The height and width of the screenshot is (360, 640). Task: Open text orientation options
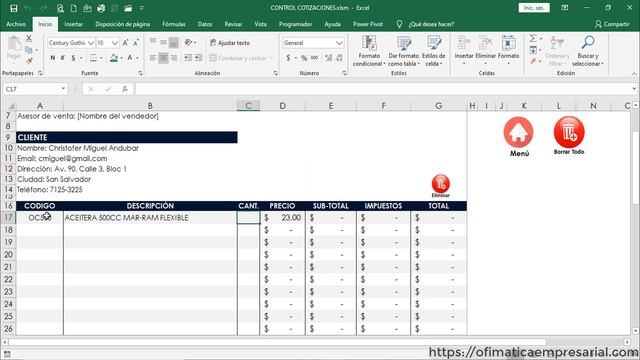pos(190,42)
